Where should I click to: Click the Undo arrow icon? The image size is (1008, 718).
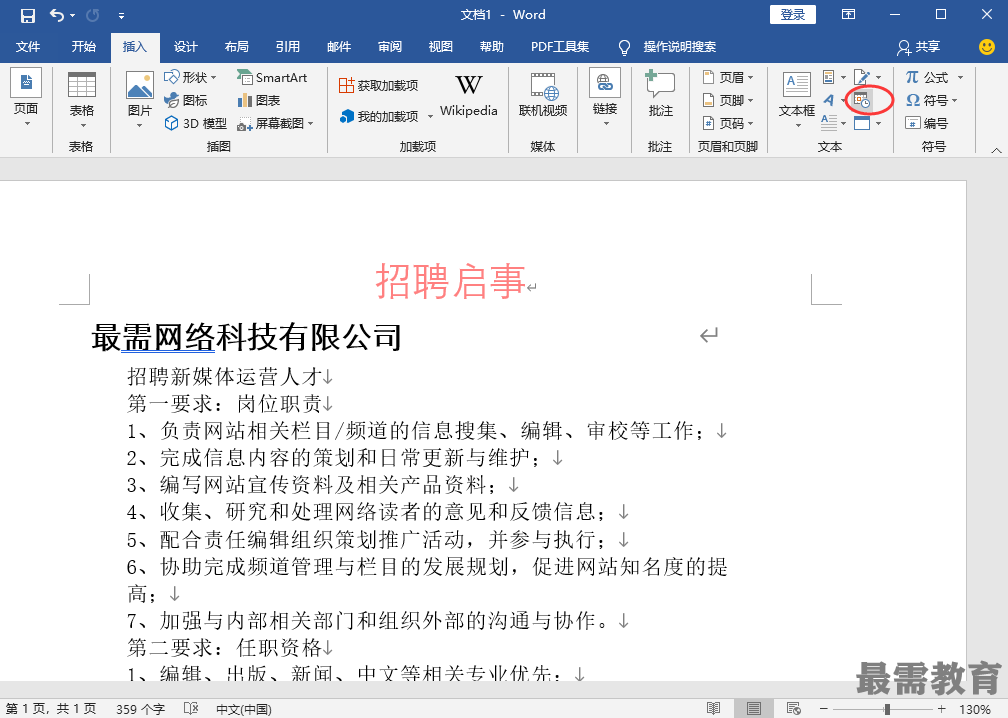click(57, 15)
